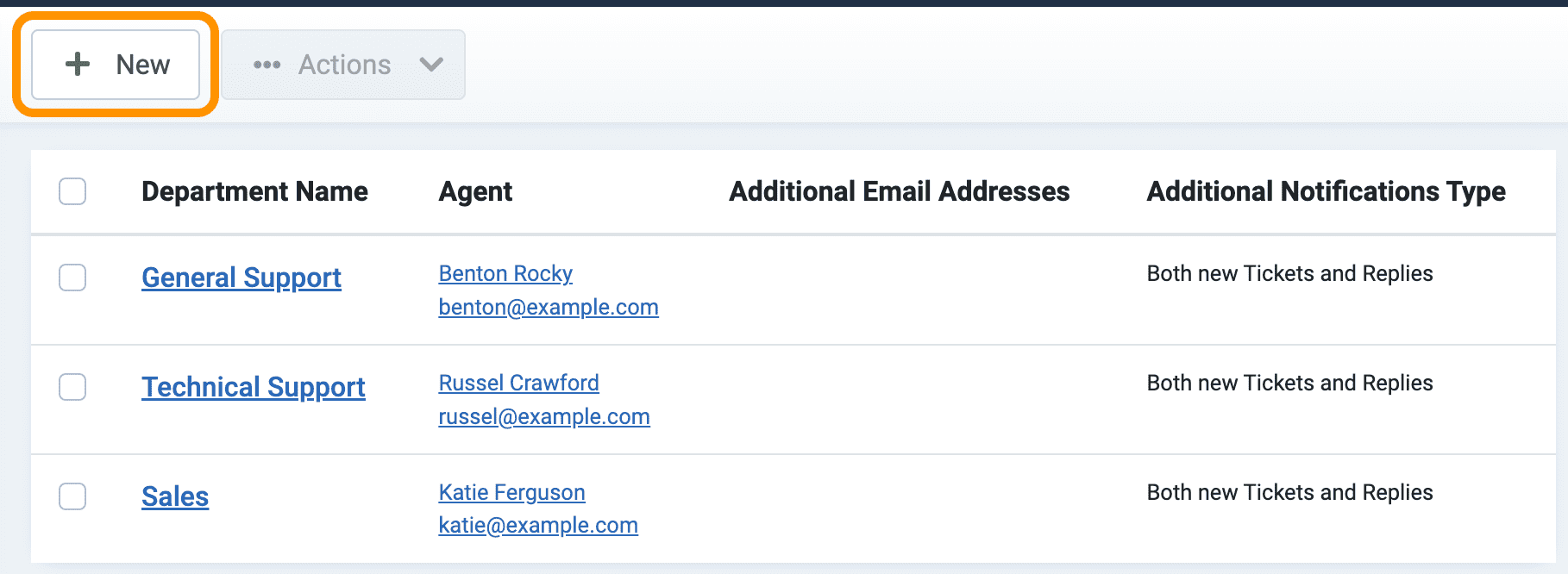Sort by Department Name column header

tap(254, 191)
